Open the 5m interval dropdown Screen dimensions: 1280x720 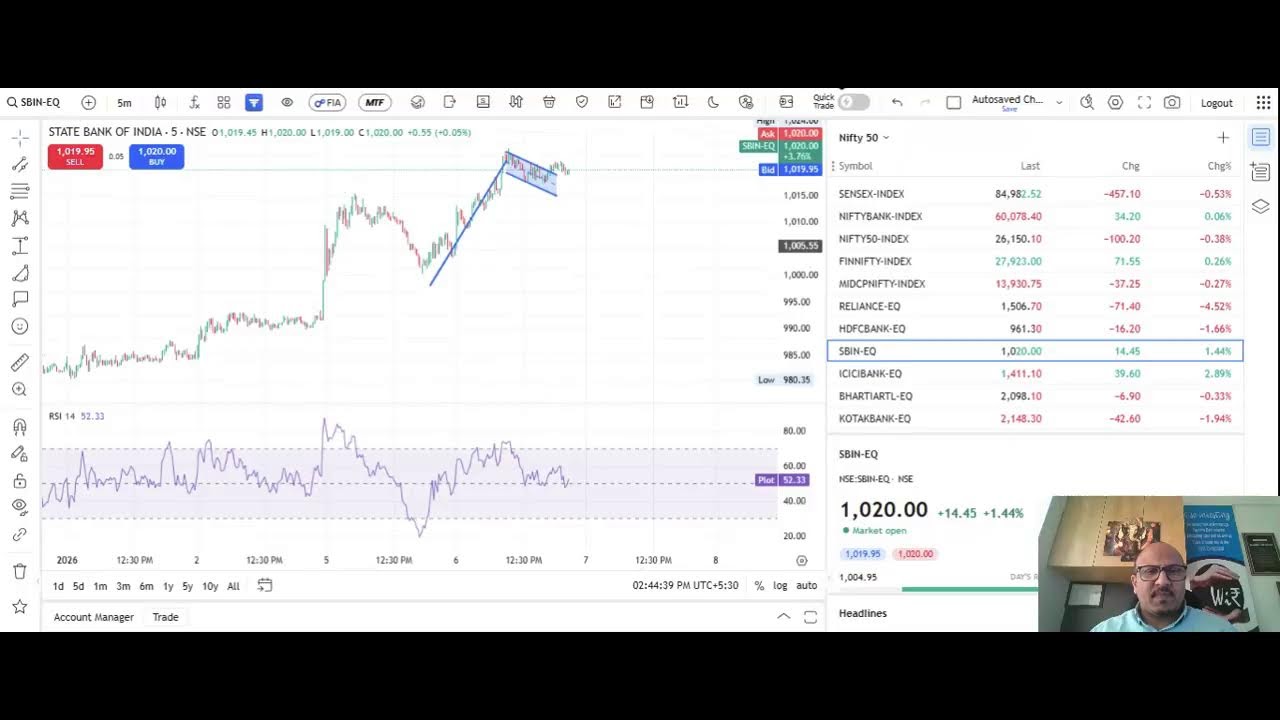(x=124, y=102)
